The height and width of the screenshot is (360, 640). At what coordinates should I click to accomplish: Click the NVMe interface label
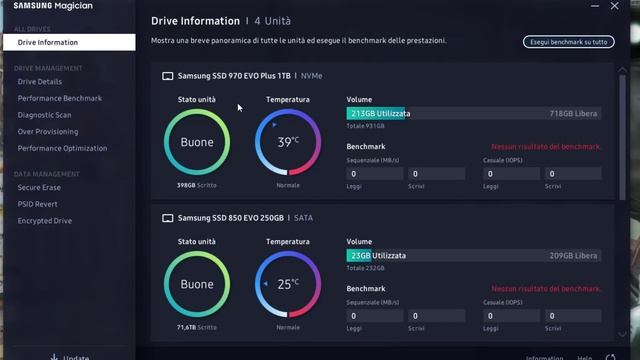click(x=311, y=76)
